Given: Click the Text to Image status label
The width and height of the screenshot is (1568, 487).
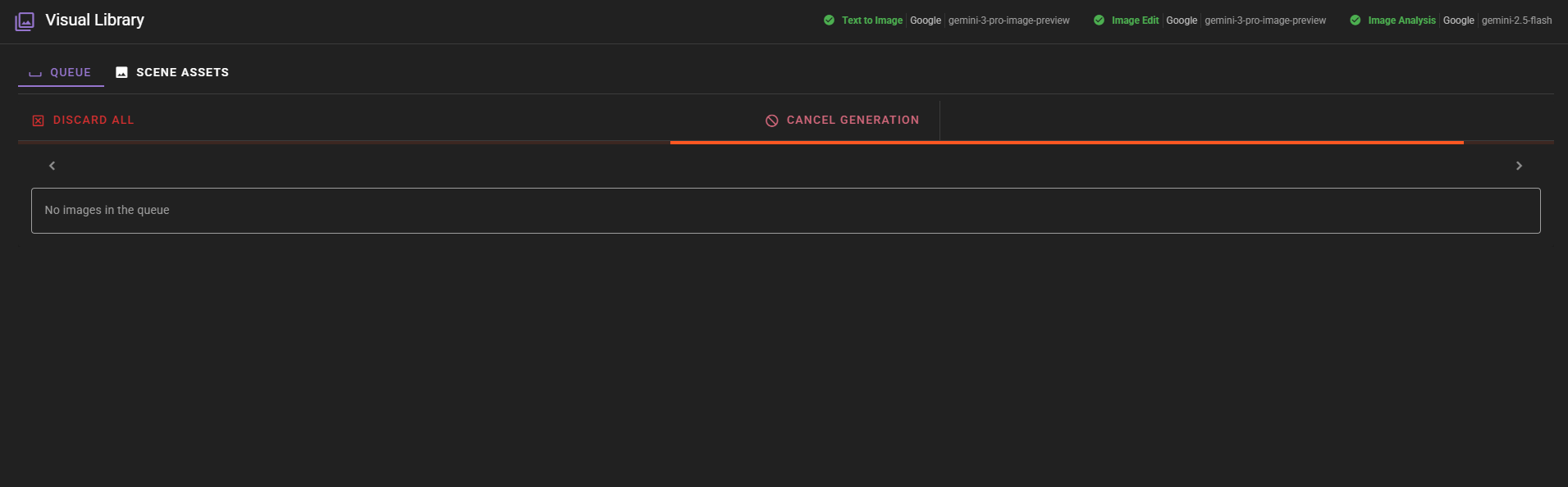Looking at the screenshot, I should click(871, 20).
